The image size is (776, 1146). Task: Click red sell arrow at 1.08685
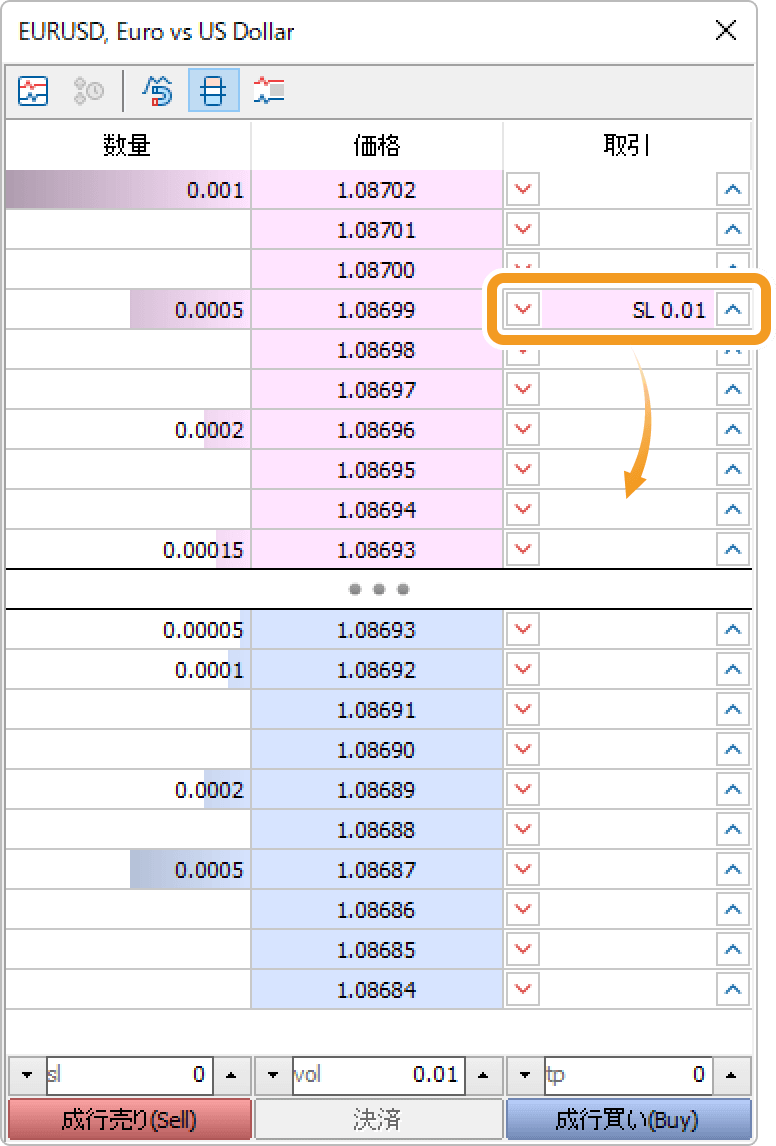[522, 950]
